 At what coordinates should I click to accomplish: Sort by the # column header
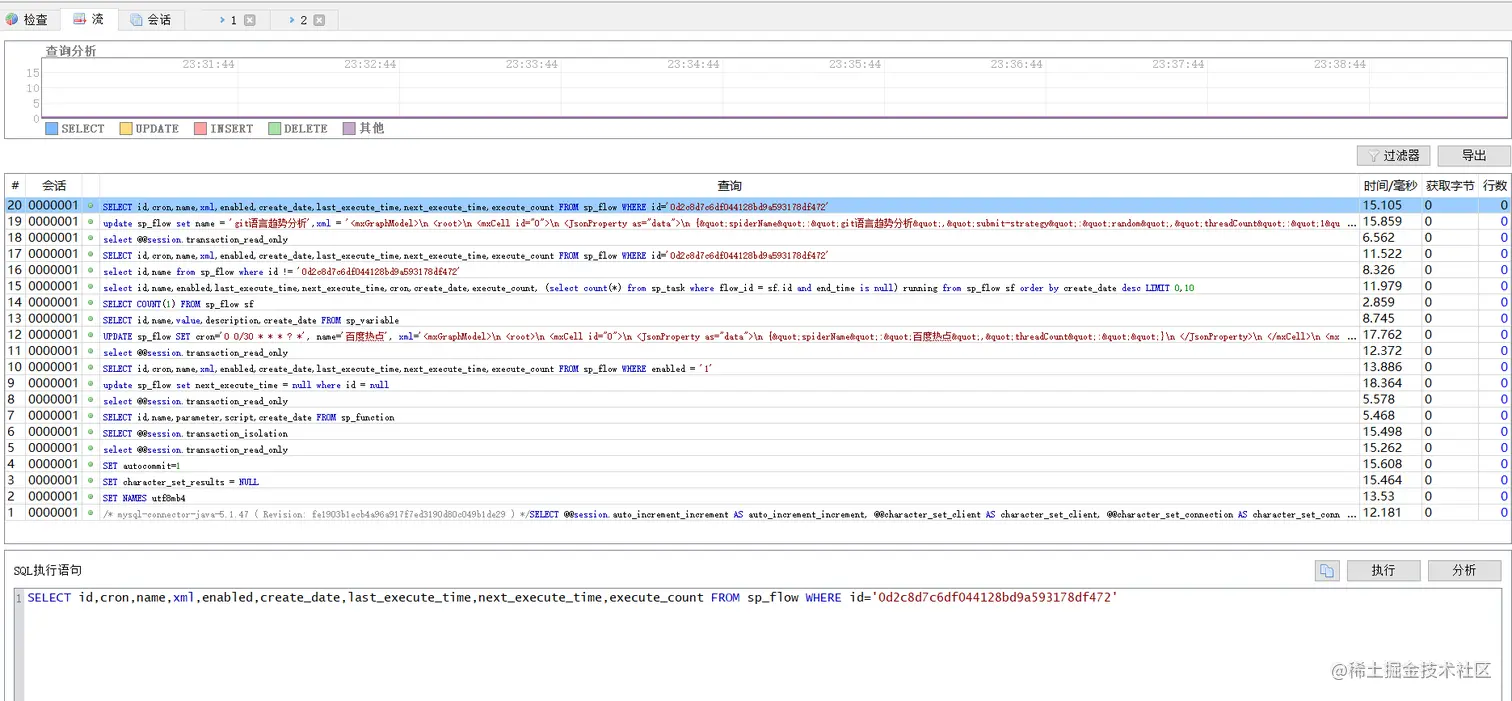tap(15, 186)
